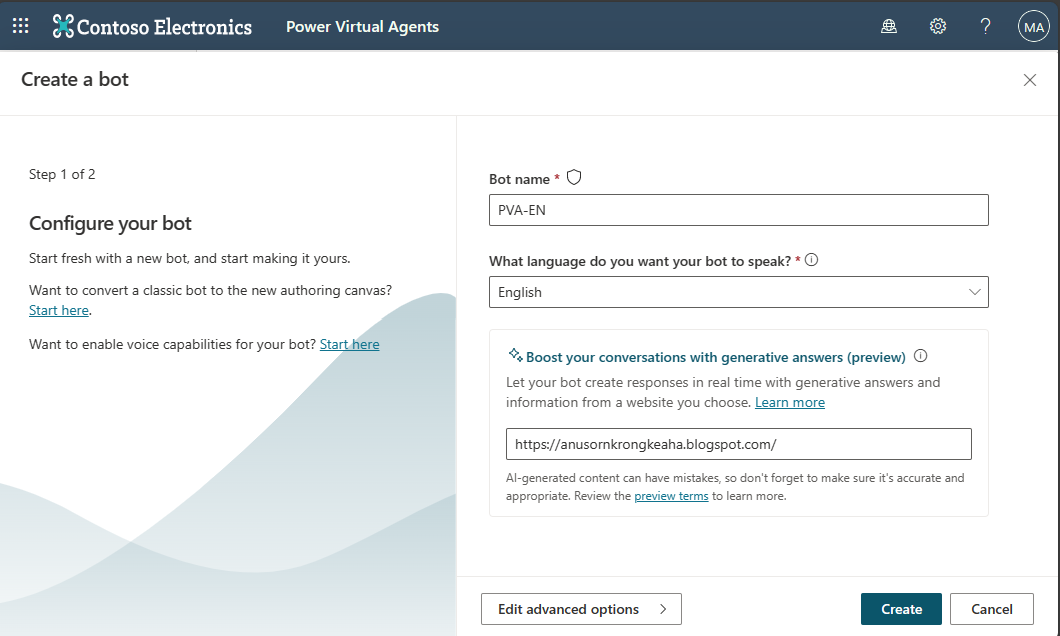The width and height of the screenshot is (1060, 636).
Task: Click the Contoso Electronics drone logo
Action: [63, 26]
